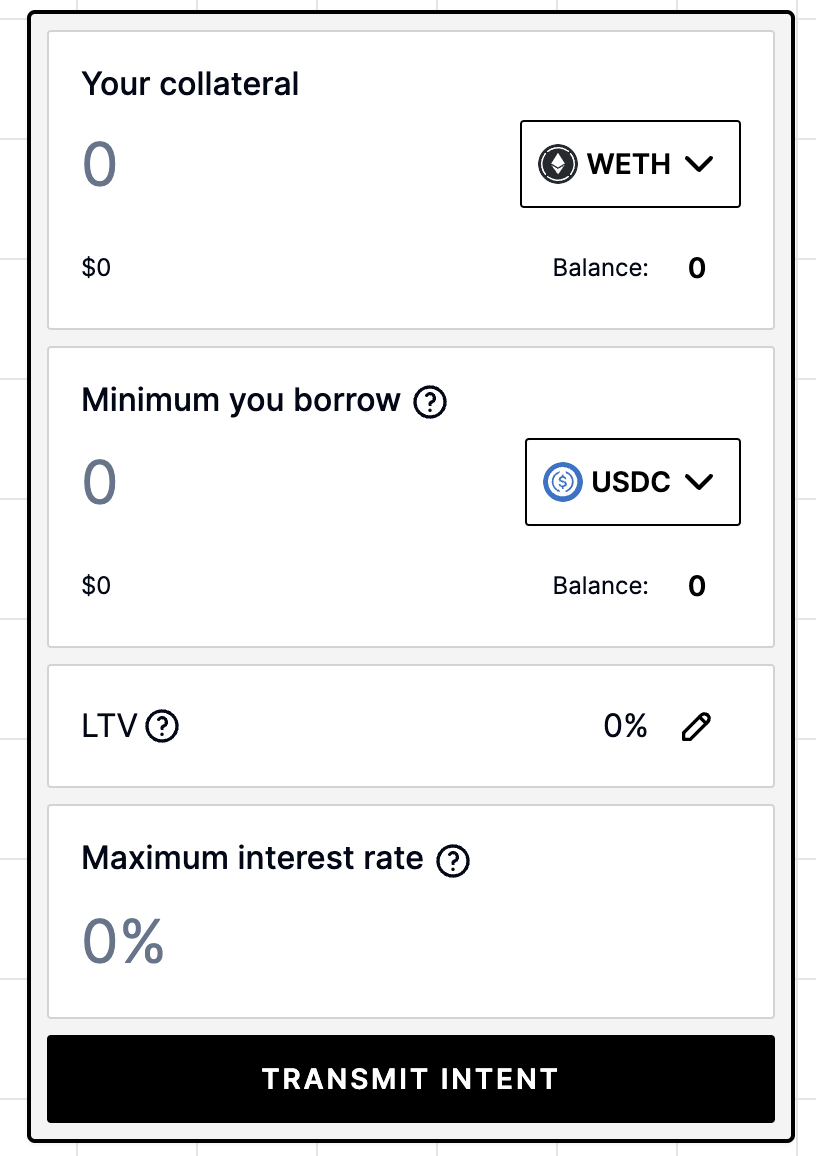The width and height of the screenshot is (816, 1156).
Task: Click the USDC coin logo
Action: click(x=562, y=482)
